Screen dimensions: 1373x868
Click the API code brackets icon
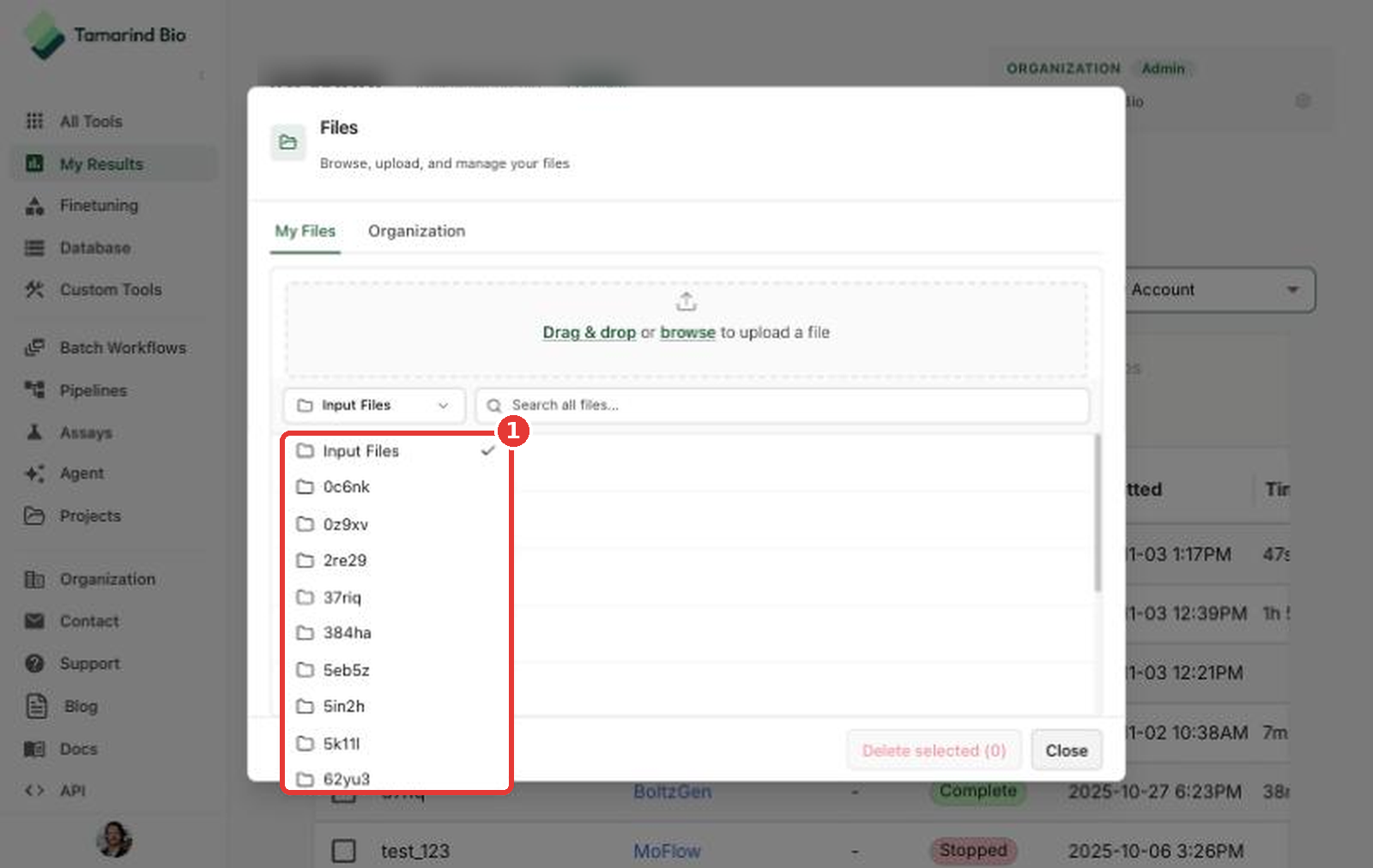pos(34,791)
